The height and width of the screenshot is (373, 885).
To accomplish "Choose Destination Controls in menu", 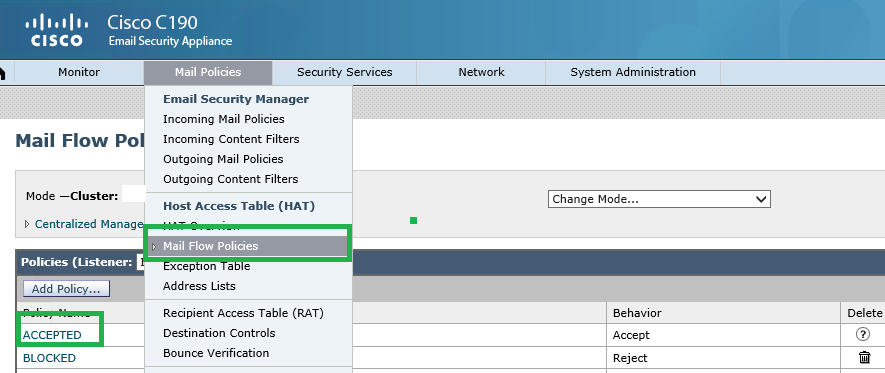I will (x=219, y=333).
